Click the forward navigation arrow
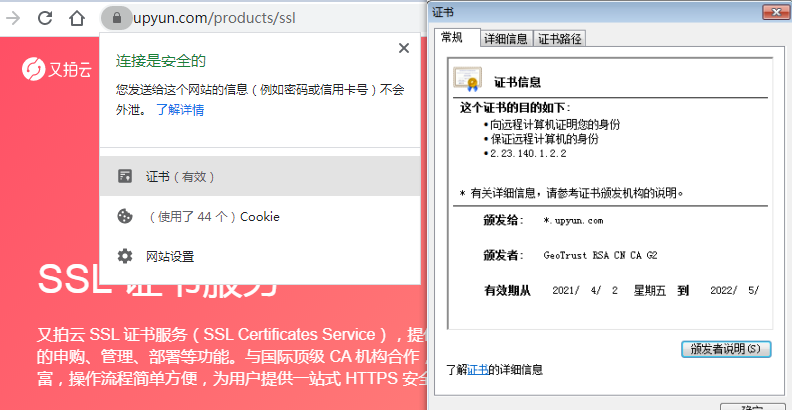The width and height of the screenshot is (792, 410). pos(13,18)
